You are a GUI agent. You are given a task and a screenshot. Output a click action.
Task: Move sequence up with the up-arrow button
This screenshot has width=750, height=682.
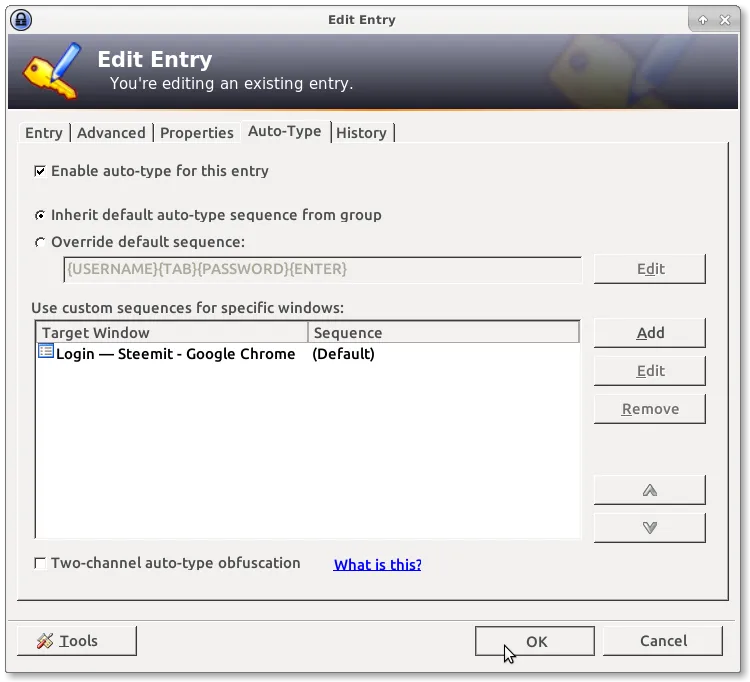point(649,490)
